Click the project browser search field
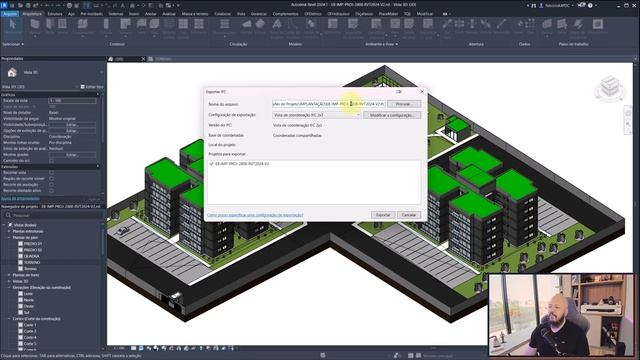Screen dimensions: 640x360 pyautogui.click(x=52, y=215)
